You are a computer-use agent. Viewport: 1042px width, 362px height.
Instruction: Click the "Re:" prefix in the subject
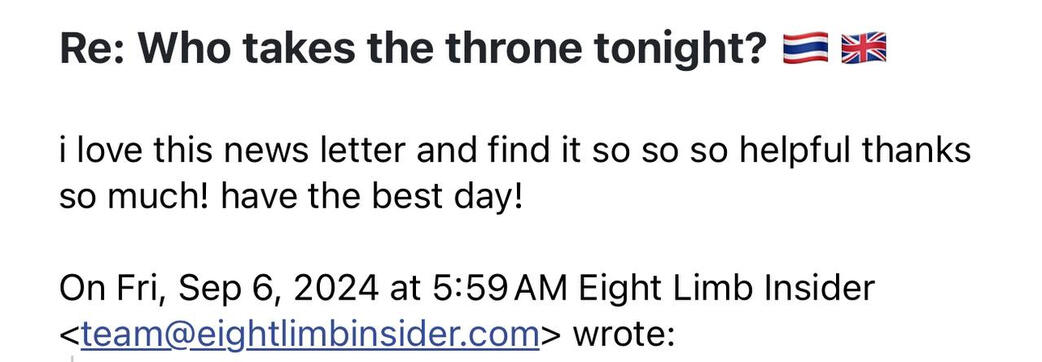[93, 49]
